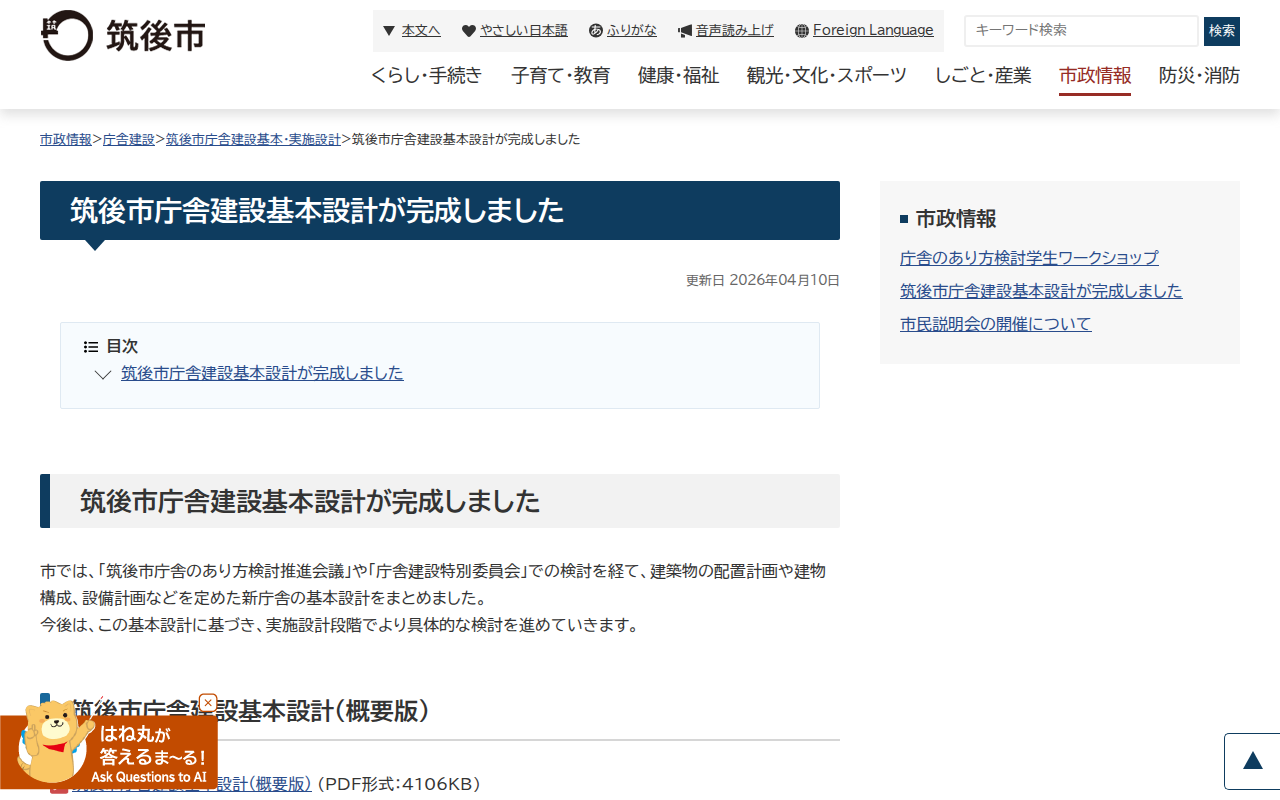Open the くらし・手続き menu
This screenshot has width=1280, height=800.
point(426,75)
